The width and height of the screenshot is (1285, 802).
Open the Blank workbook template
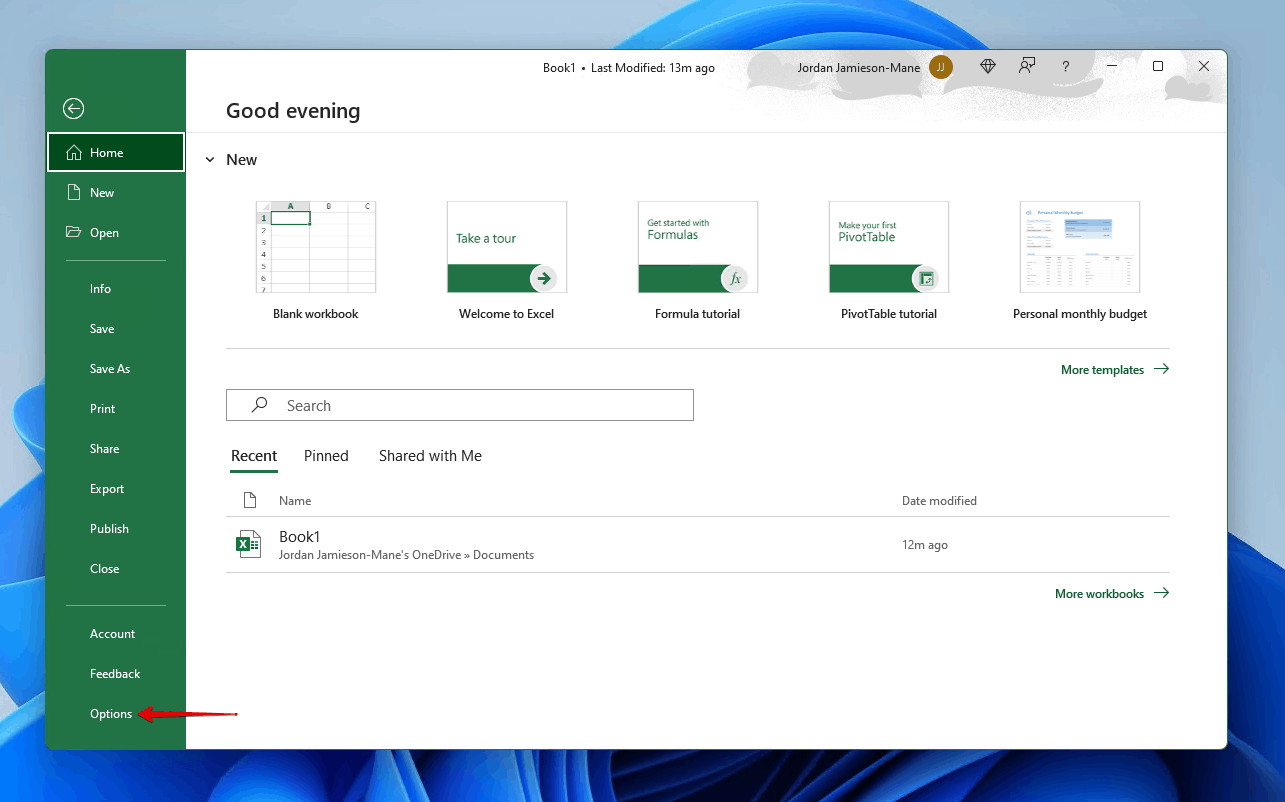316,248
